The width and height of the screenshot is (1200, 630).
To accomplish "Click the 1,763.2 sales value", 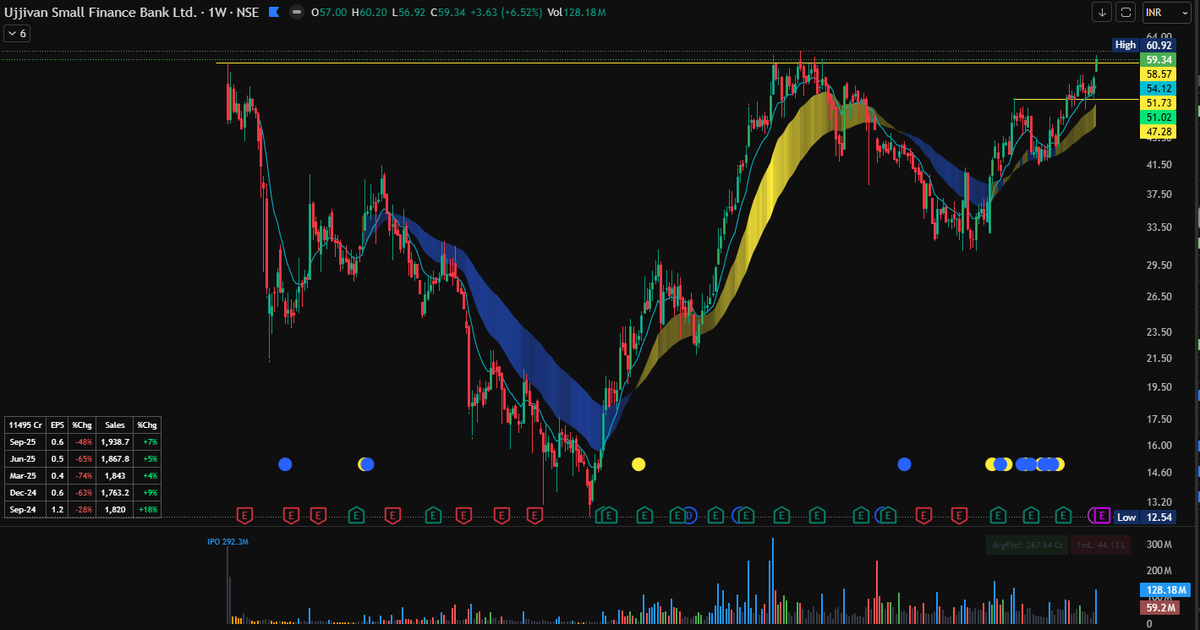I will [114, 491].
